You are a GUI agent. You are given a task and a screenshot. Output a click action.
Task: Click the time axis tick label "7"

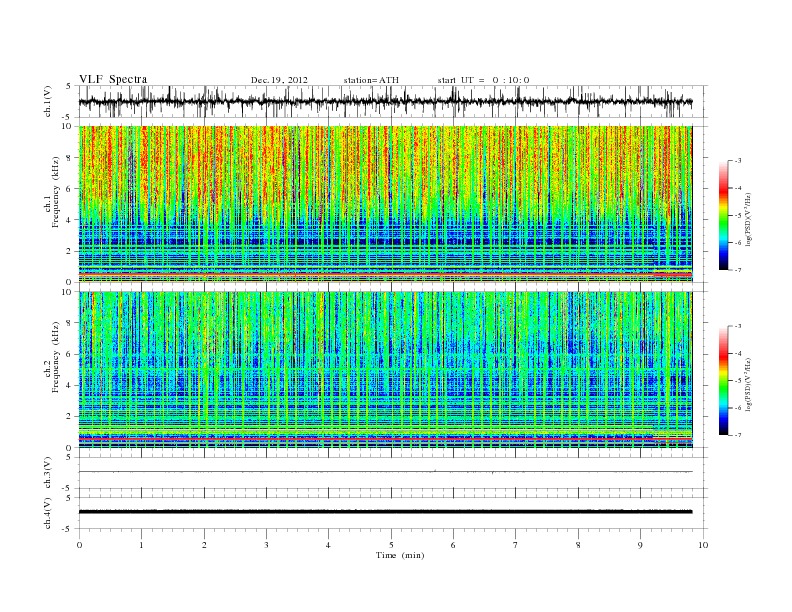tap(516, 545)
